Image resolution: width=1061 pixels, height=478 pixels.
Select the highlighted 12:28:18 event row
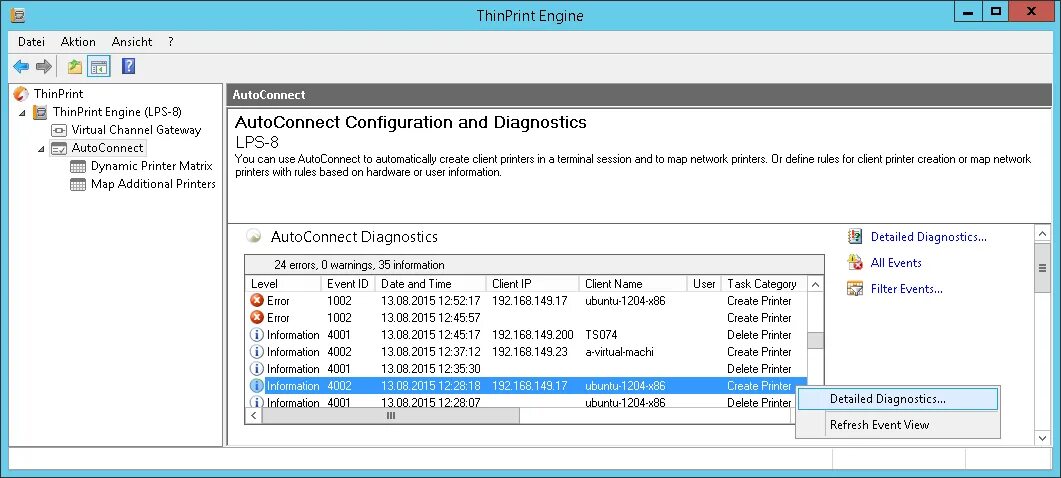(x=527, y=385)
